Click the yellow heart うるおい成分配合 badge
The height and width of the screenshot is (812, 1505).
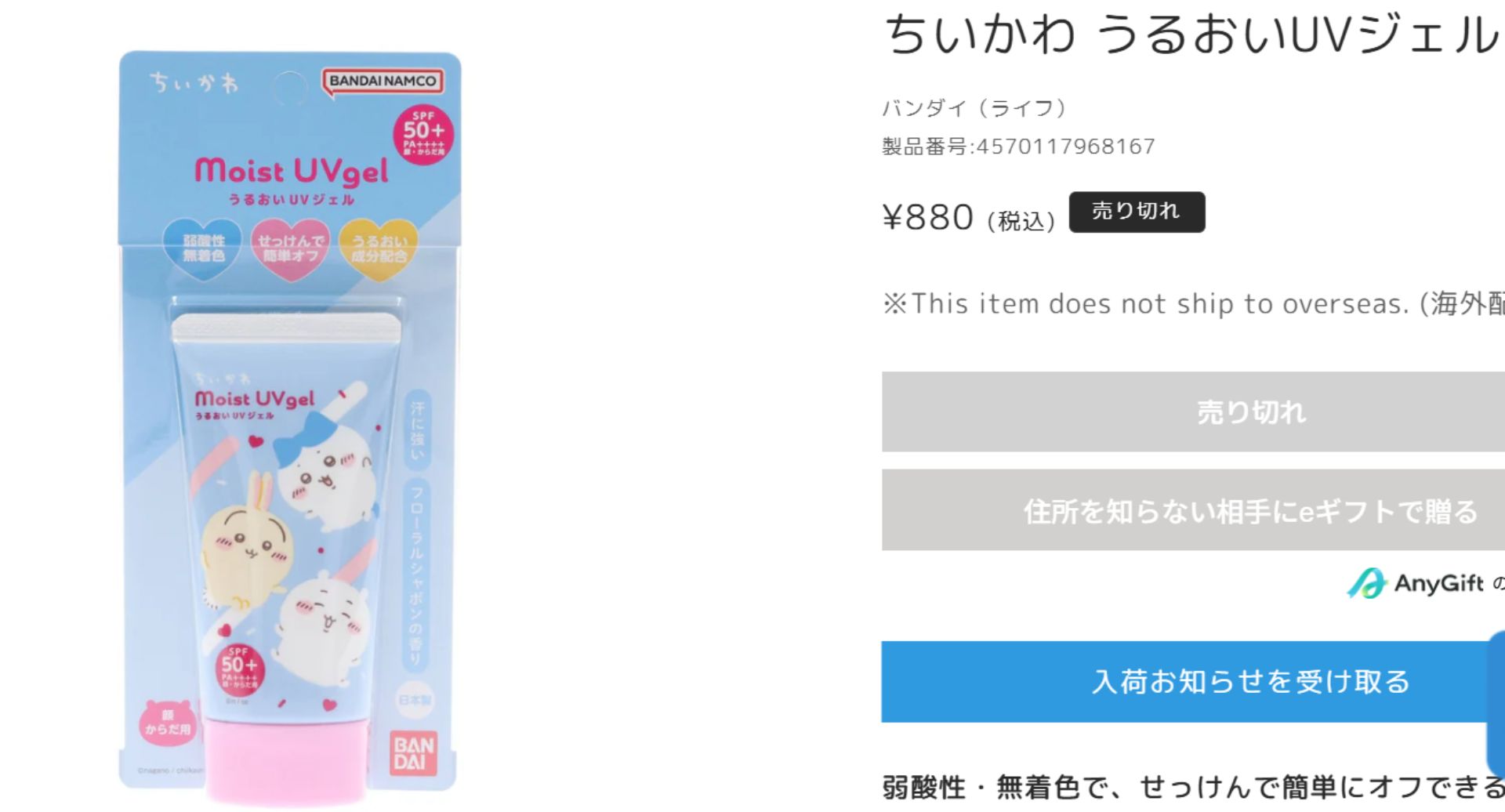pos(379,248)
